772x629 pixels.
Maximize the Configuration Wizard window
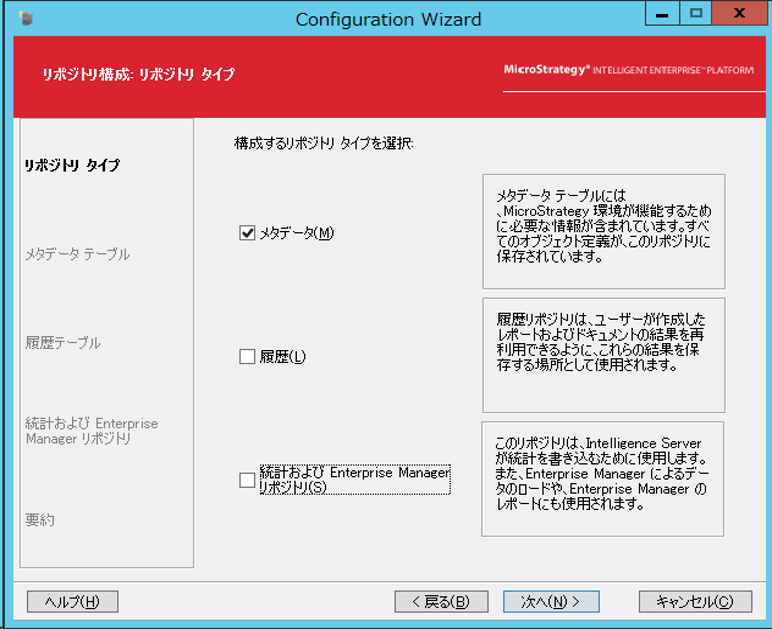tap(696, 13)
